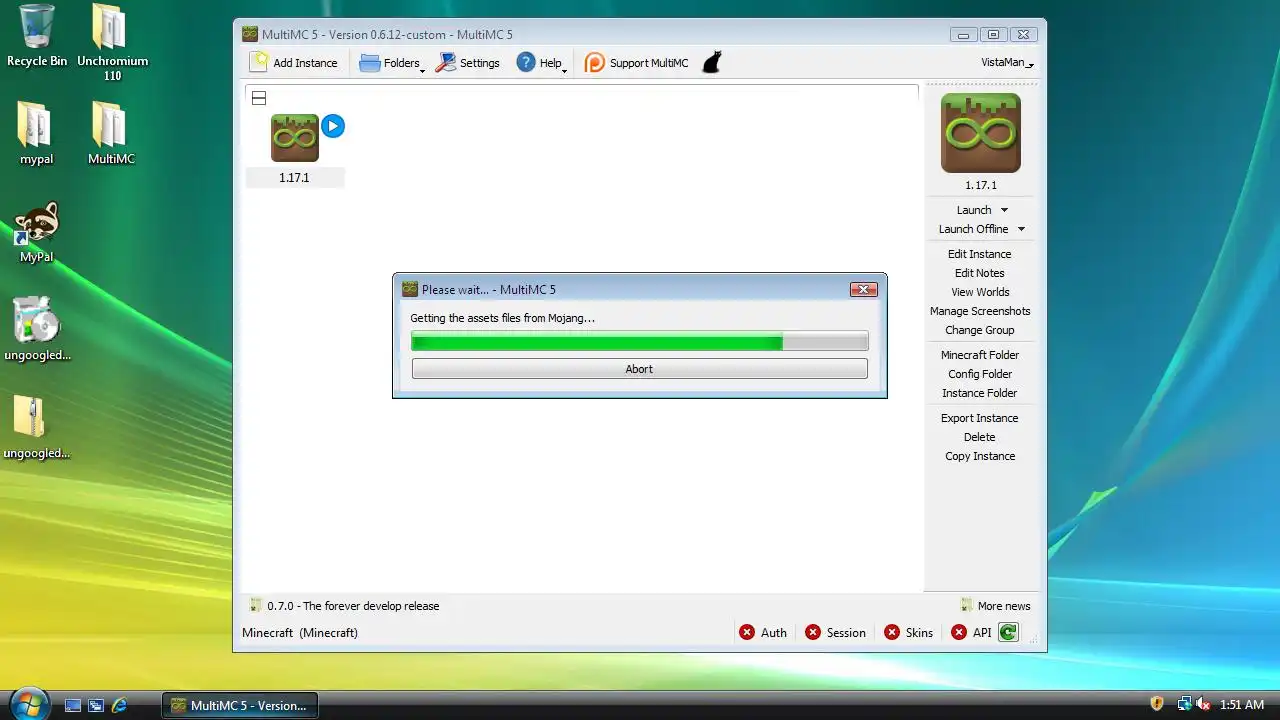Select the MyPal raccoon shortcut
The height and width of the screenshot is (720, 1280).
(x=36, y=231)
